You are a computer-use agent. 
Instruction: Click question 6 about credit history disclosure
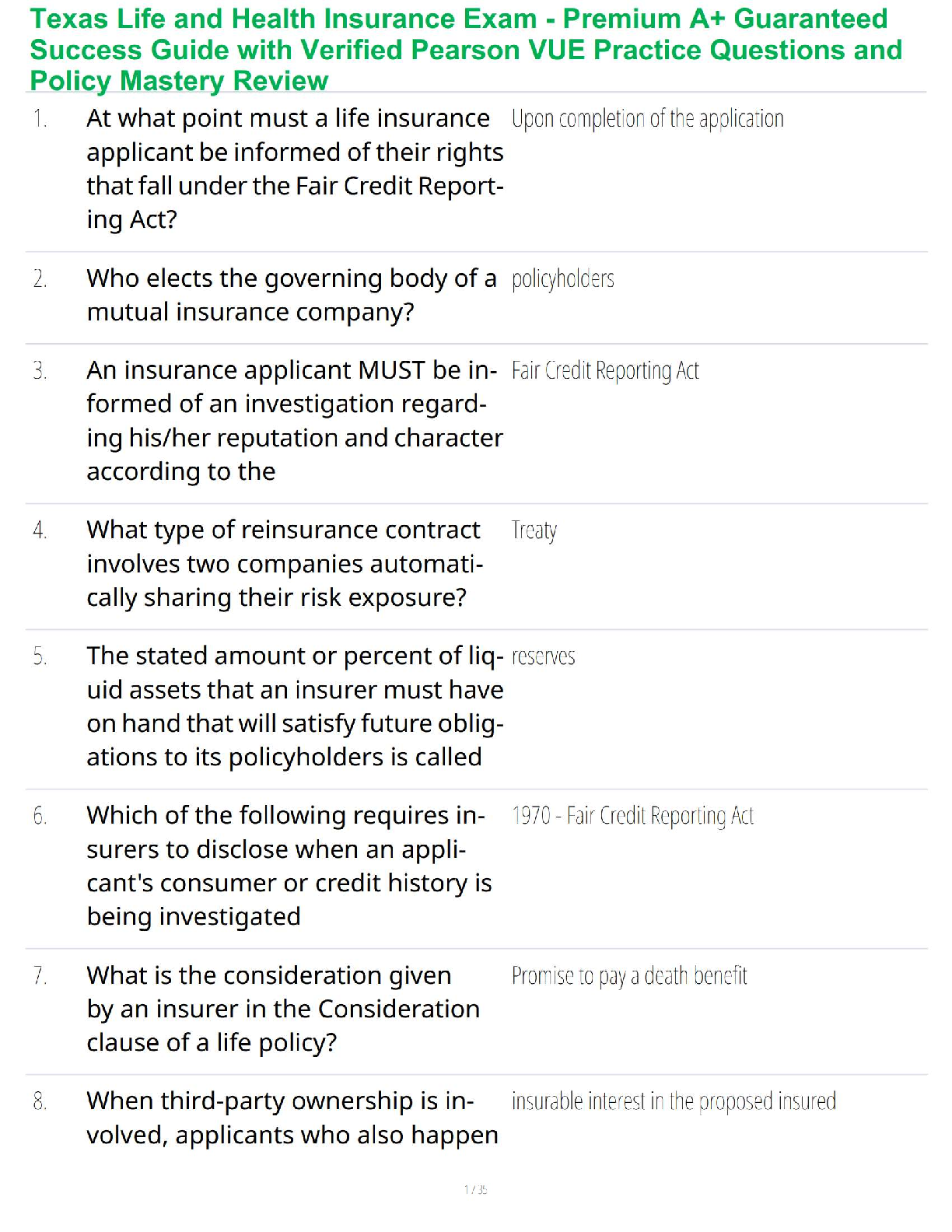(x=289, y=866)
